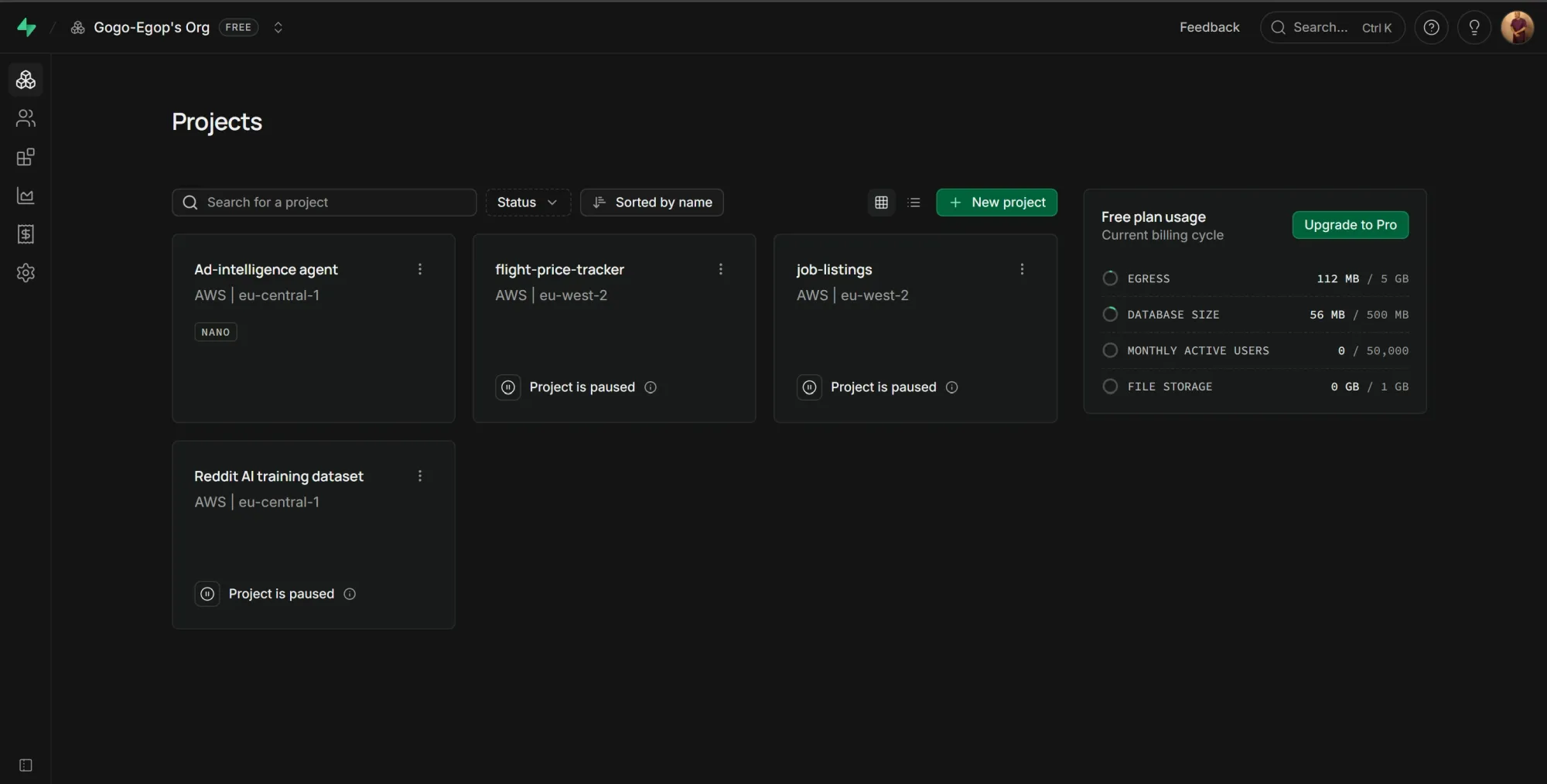This screenshot has height=784, width=1547.
Task: Open the Status filter dropdown
Action: [x=528, y=203]
